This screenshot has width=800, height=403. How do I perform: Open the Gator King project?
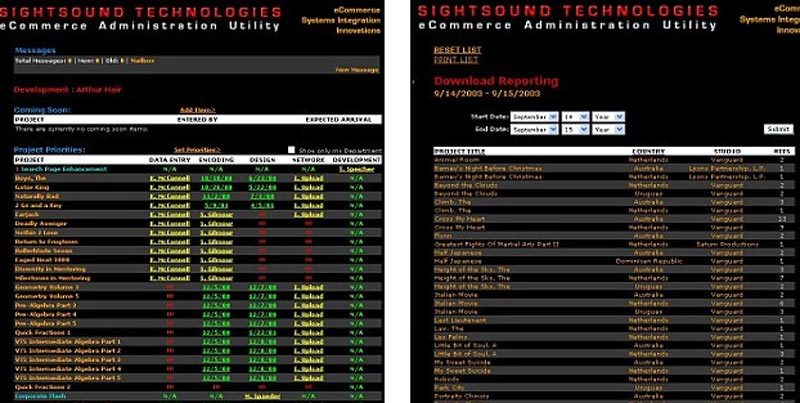click(x=31, y=186)
